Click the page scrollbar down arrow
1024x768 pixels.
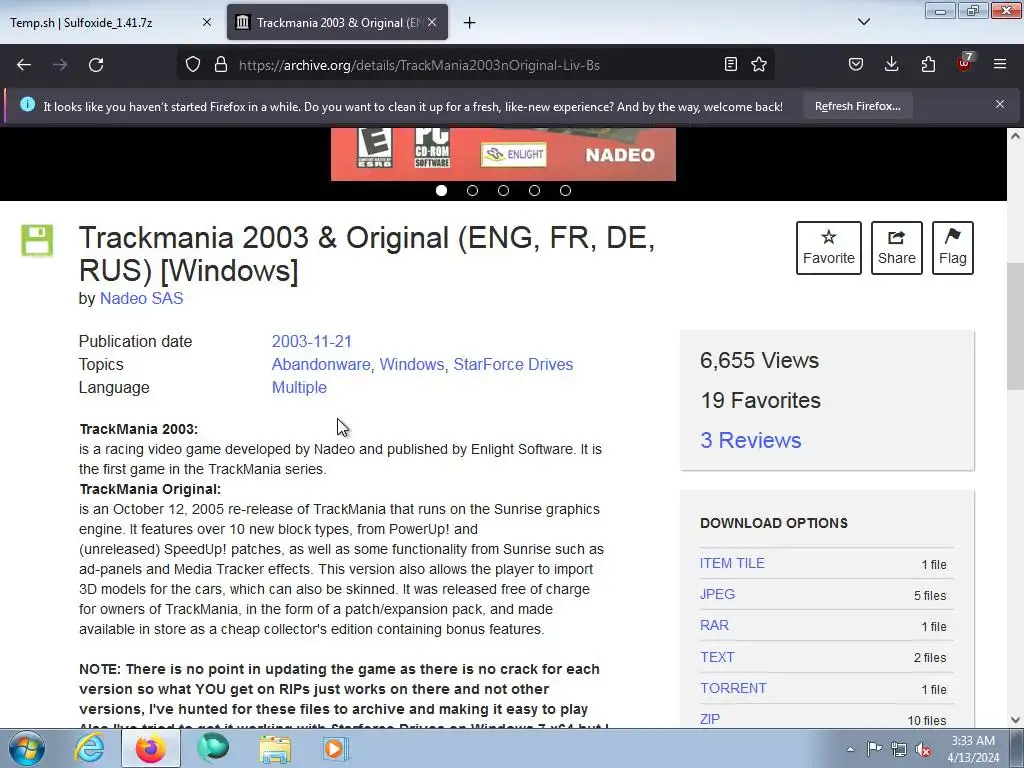(x=1015, y=720)
